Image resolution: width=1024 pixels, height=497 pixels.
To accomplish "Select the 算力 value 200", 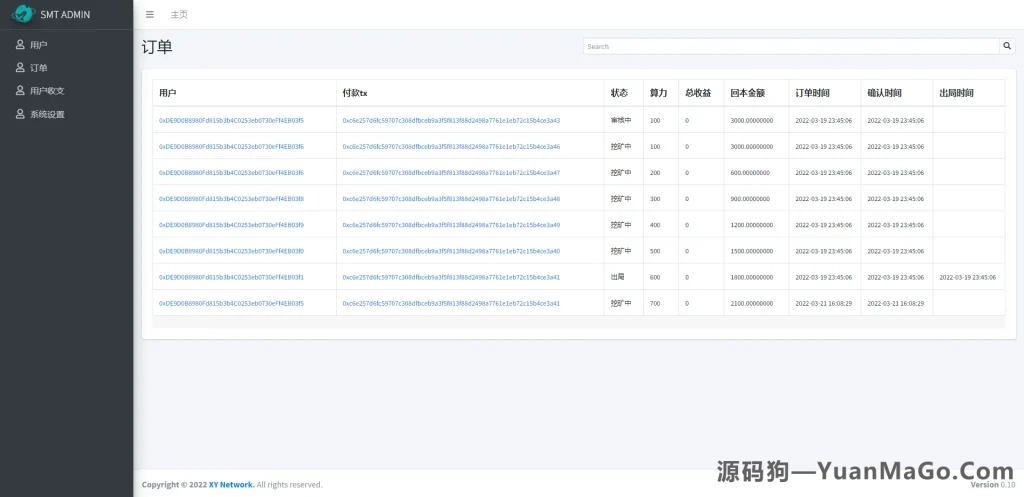I will pos(655,172).
